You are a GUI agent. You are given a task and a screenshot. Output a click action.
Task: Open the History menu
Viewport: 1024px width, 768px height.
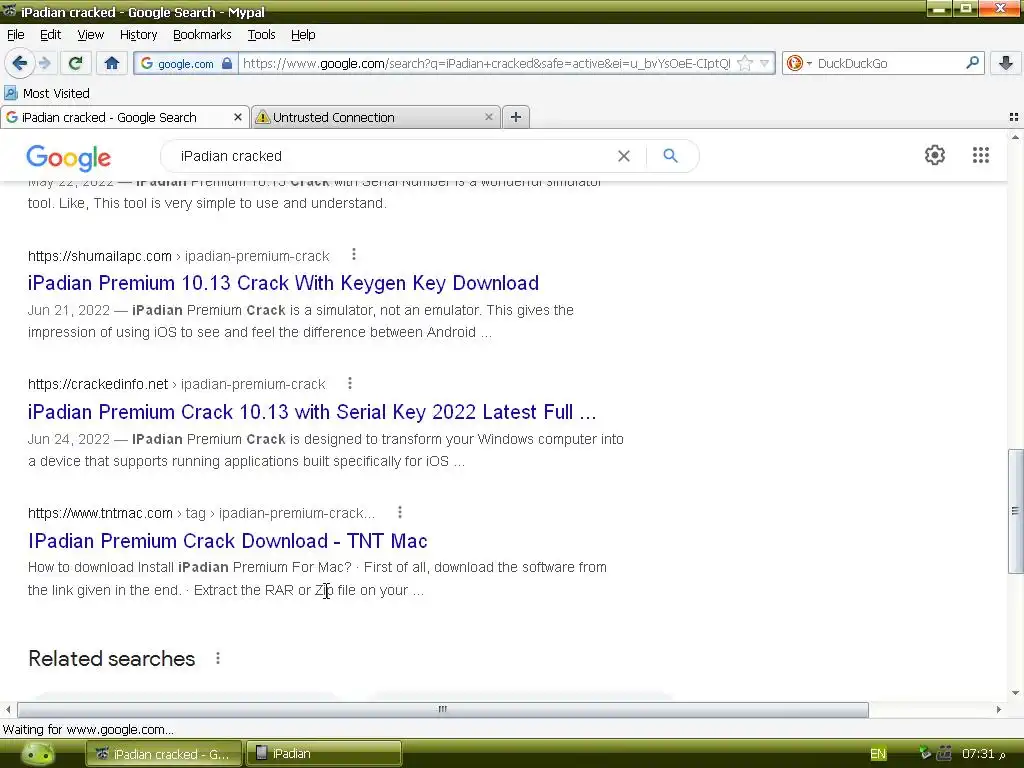[x=138, y=35]
